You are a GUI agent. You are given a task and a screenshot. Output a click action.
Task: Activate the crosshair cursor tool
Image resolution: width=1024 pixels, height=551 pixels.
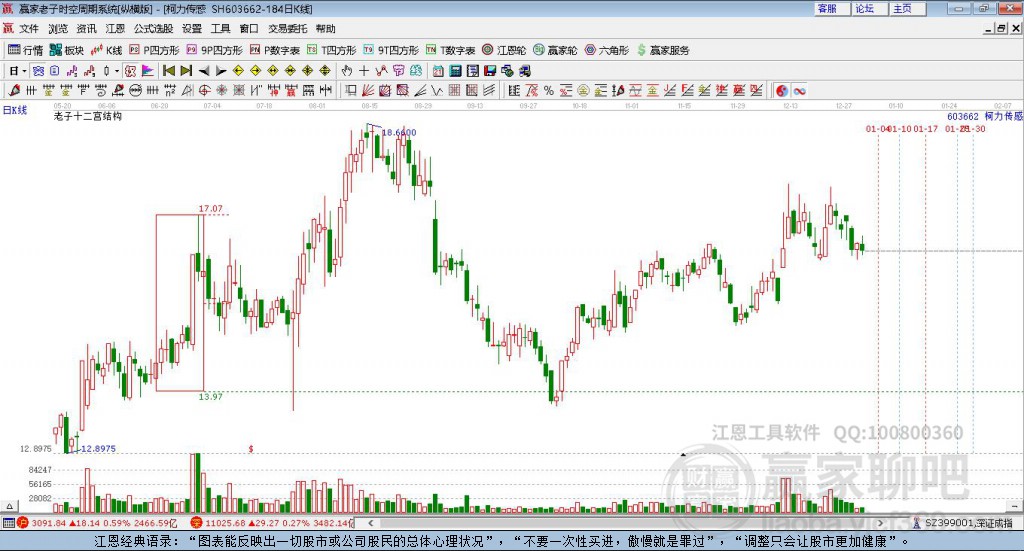click(x=364, y=71)
